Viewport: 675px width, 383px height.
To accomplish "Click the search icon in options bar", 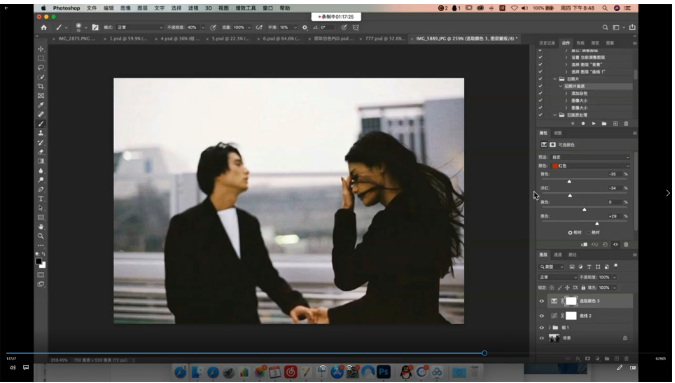I will (x=605, y=27).
